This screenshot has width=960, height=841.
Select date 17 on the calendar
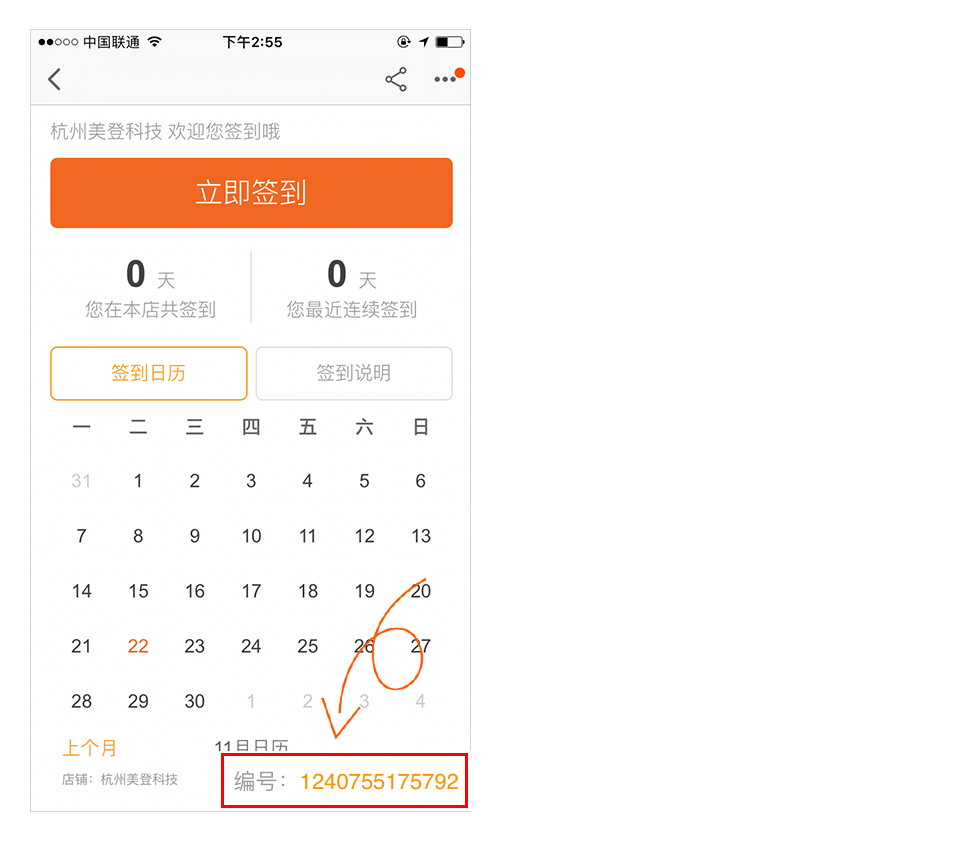pyautogui.click(x=251, y=591)
